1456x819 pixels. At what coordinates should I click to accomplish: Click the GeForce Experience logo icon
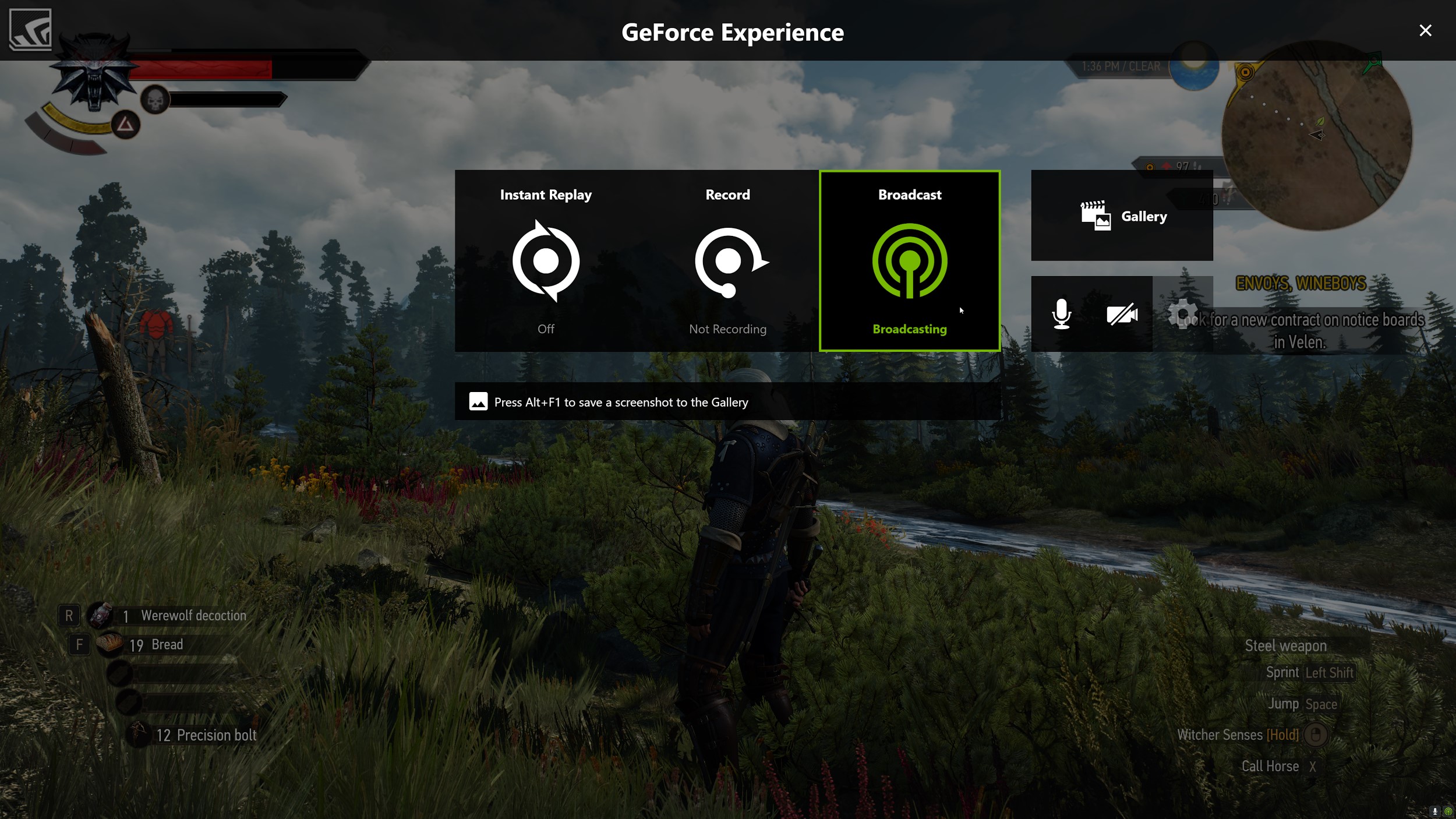coord(30,28)
